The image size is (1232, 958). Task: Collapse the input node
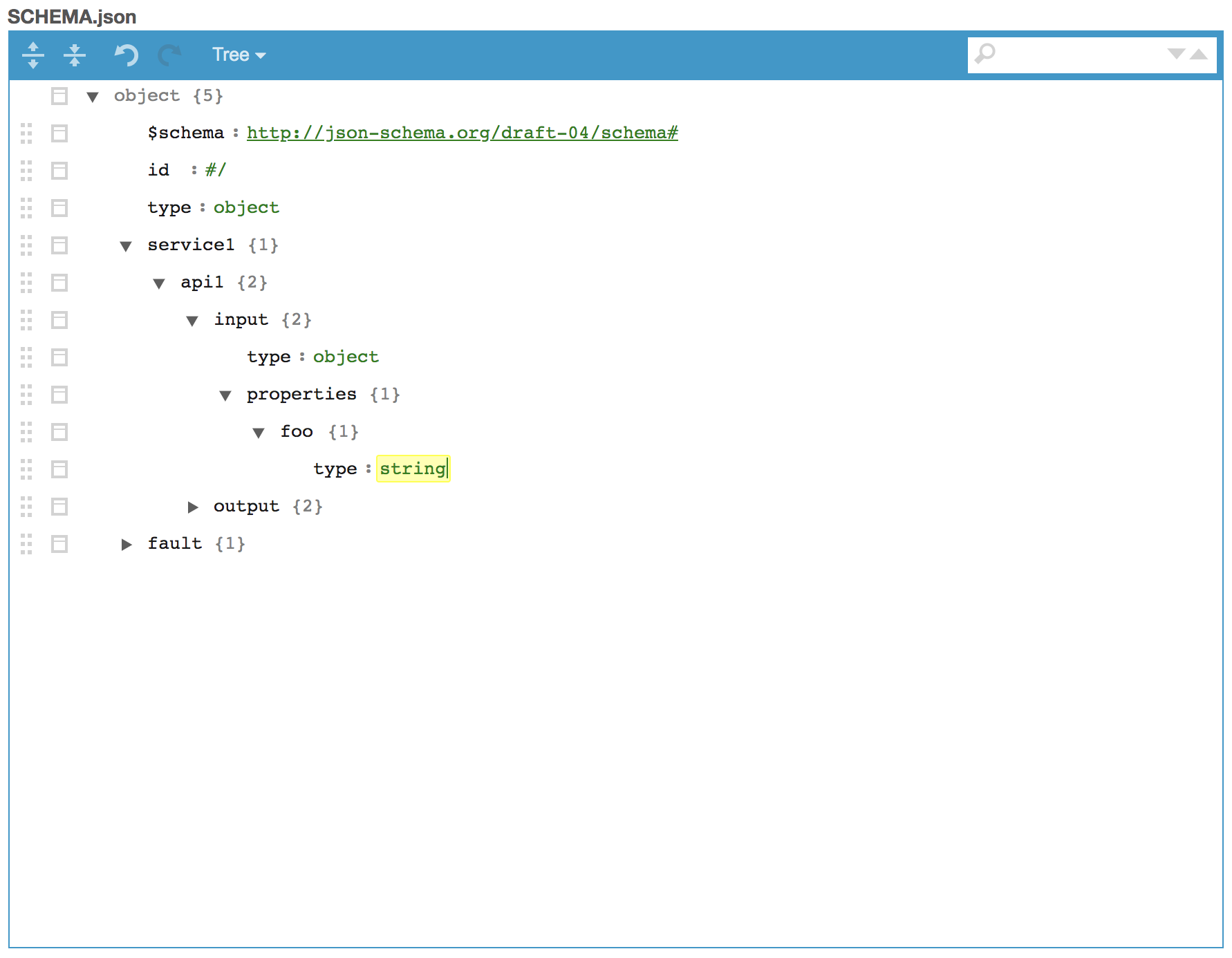[192, 321]
